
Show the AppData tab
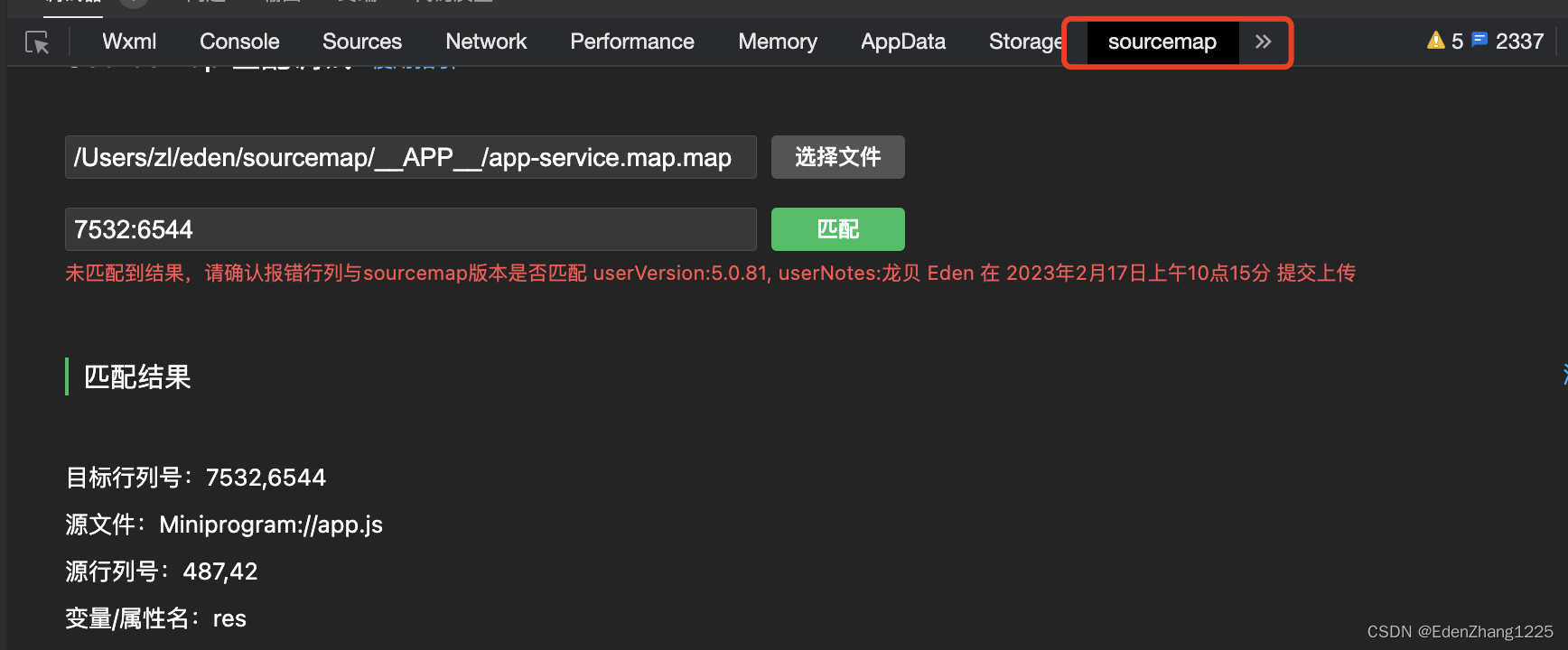(x=903, y=42)
